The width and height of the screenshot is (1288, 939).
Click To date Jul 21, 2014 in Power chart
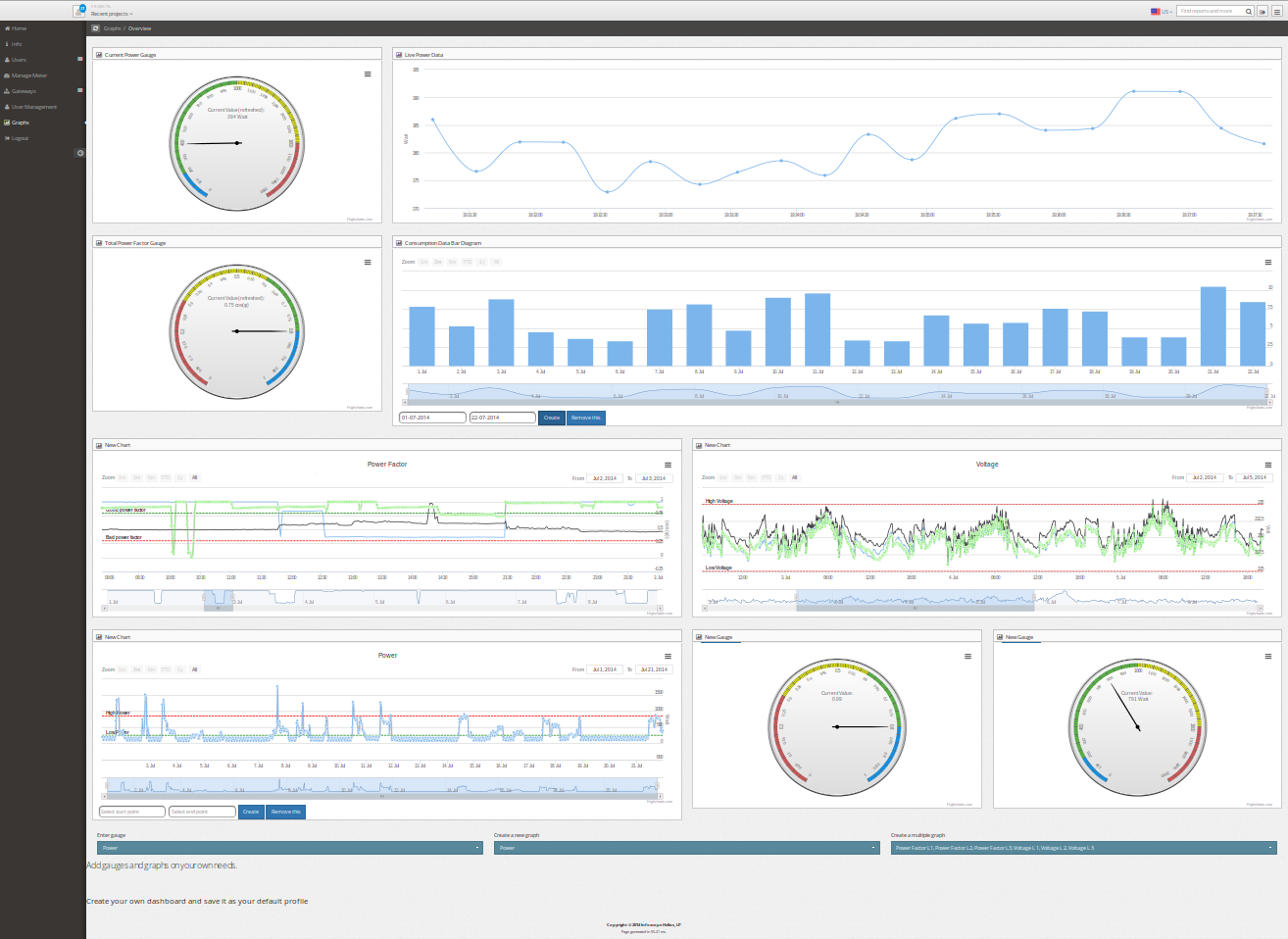[x=653, y=670]
